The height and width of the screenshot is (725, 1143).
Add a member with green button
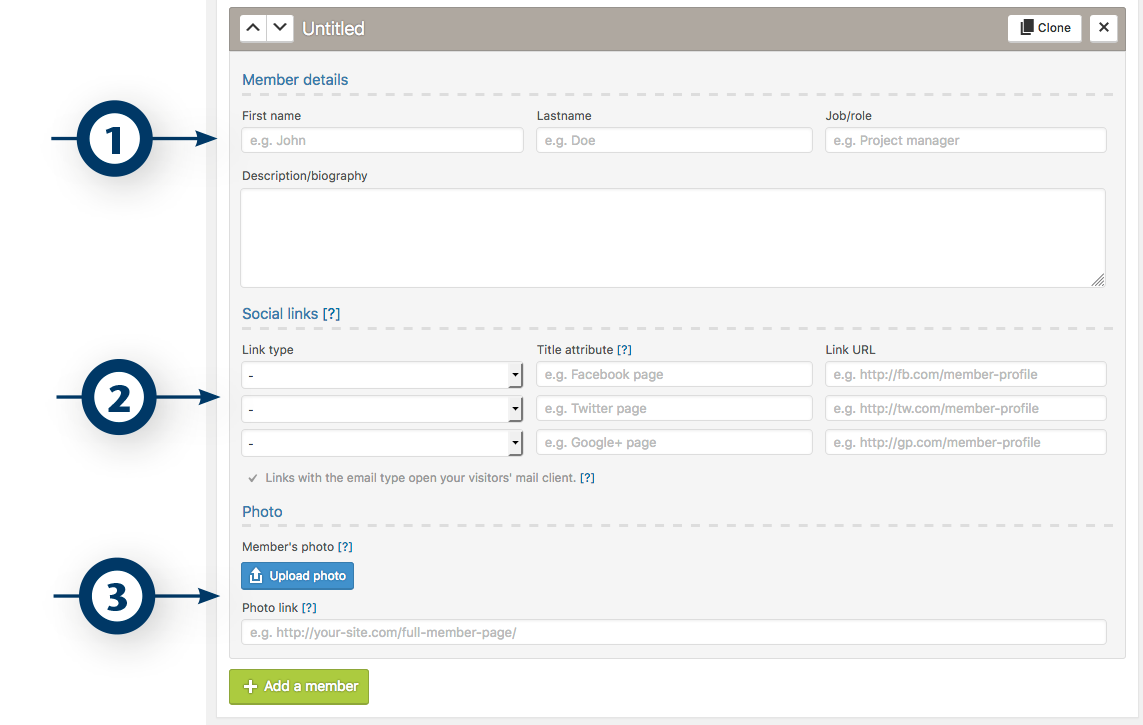click(299, 687)
